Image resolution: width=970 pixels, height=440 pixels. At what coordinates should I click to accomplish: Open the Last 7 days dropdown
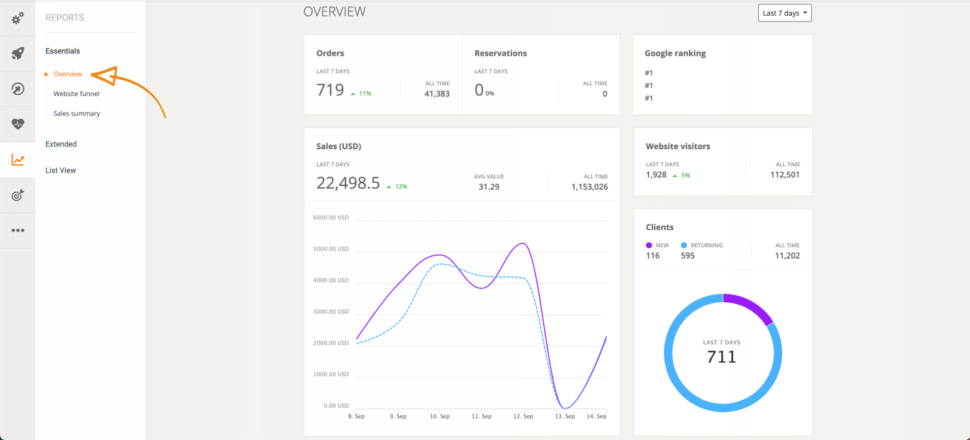tap(785, 13)
